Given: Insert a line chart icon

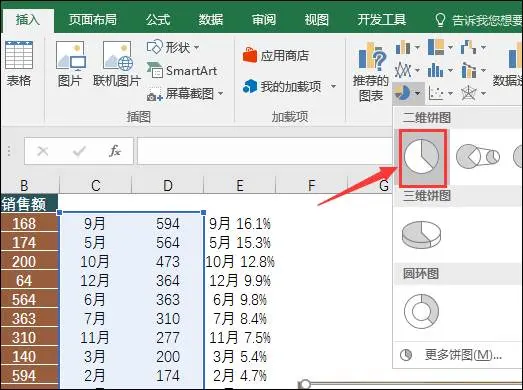Looking at the screenshot, I should click(x=403, y=70).
